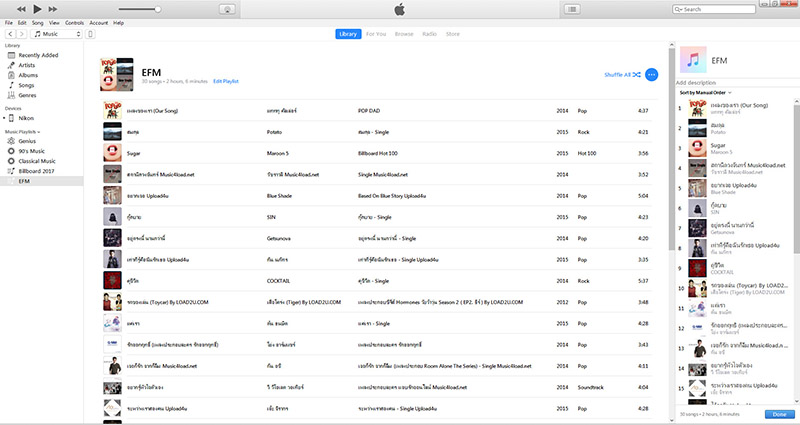Open the Billboard 2017 playlist
Viewport: 800px width, 425px height.
[x=36, y=171]
